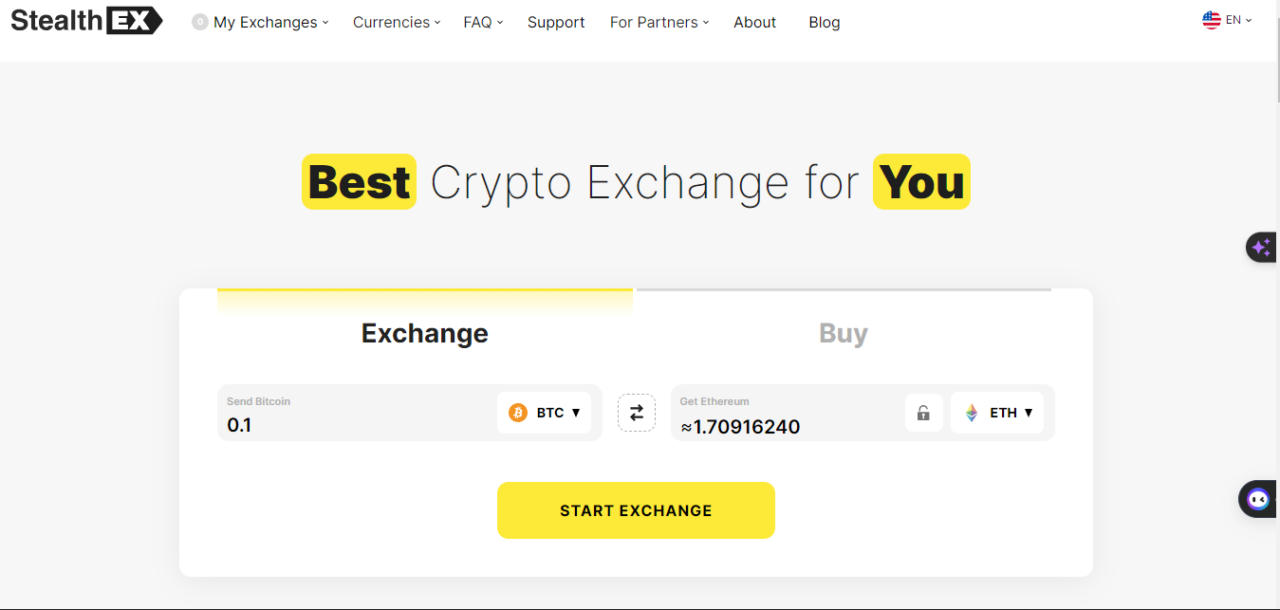1280x610 pixels.
Task: Click the US flag language icon
Action: pyautogui.click(x=1213, y=19)
